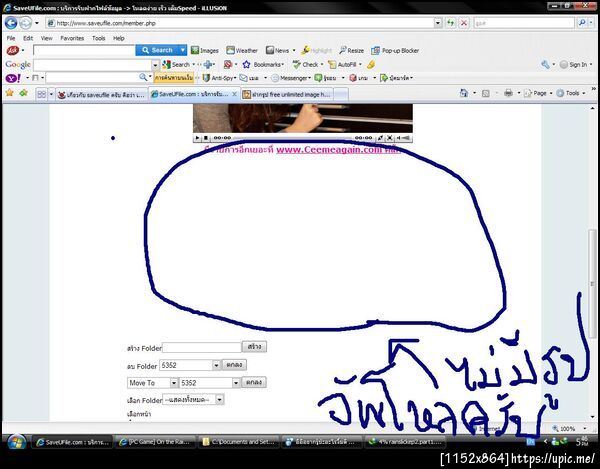600x469 pixels.
Task: Open Quick Tabs view icon
Action: point(41,94)
